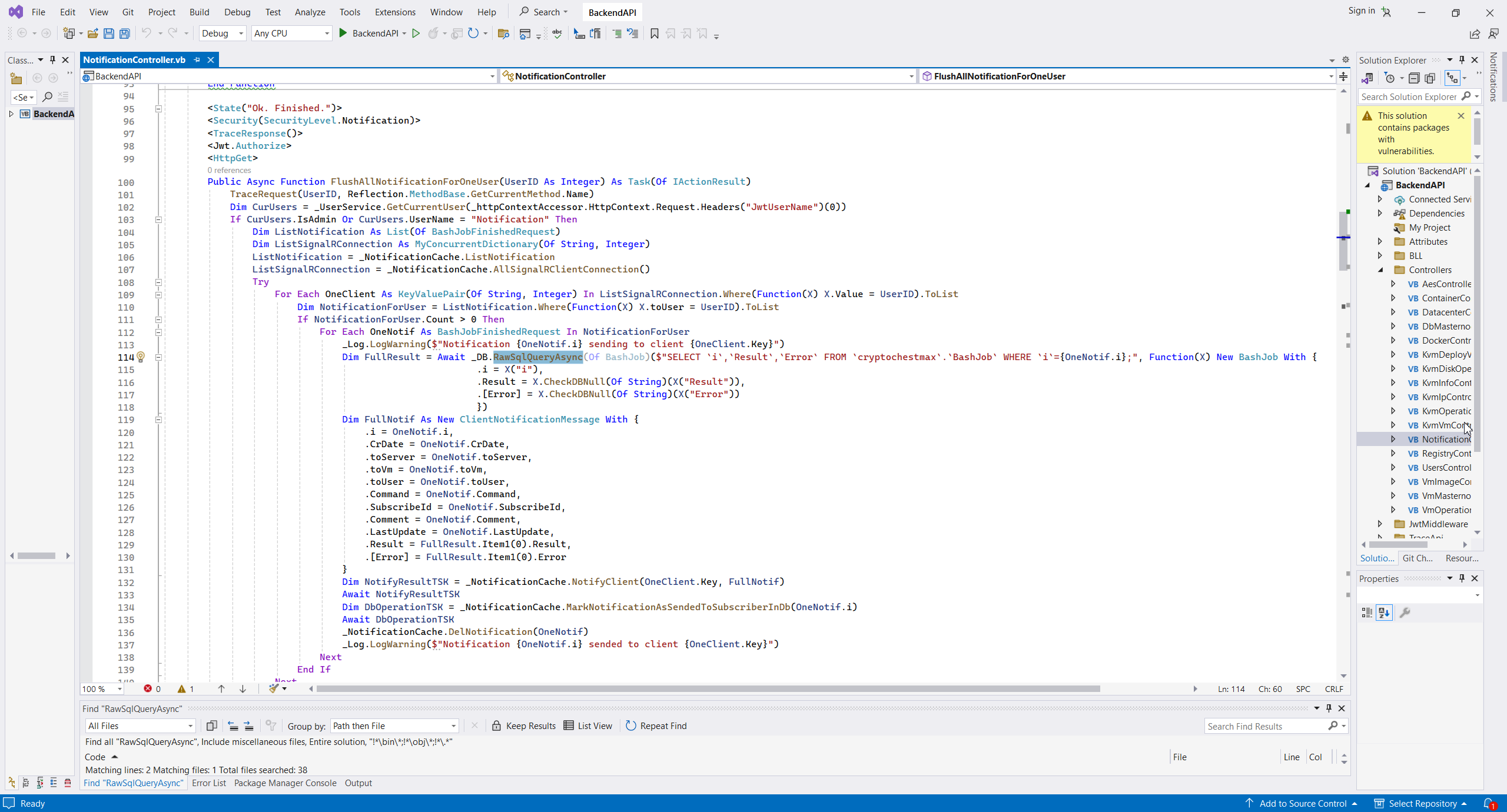Click the Search Solution Explorer field
Screen dimensions: 1507x812
1408,96
